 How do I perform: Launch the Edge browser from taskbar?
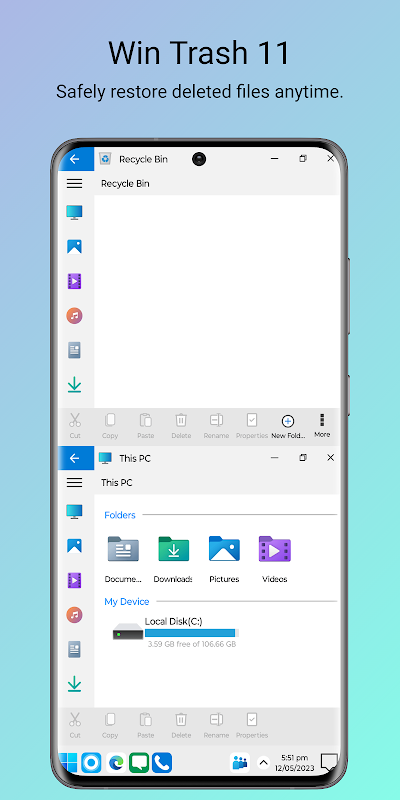116,763
